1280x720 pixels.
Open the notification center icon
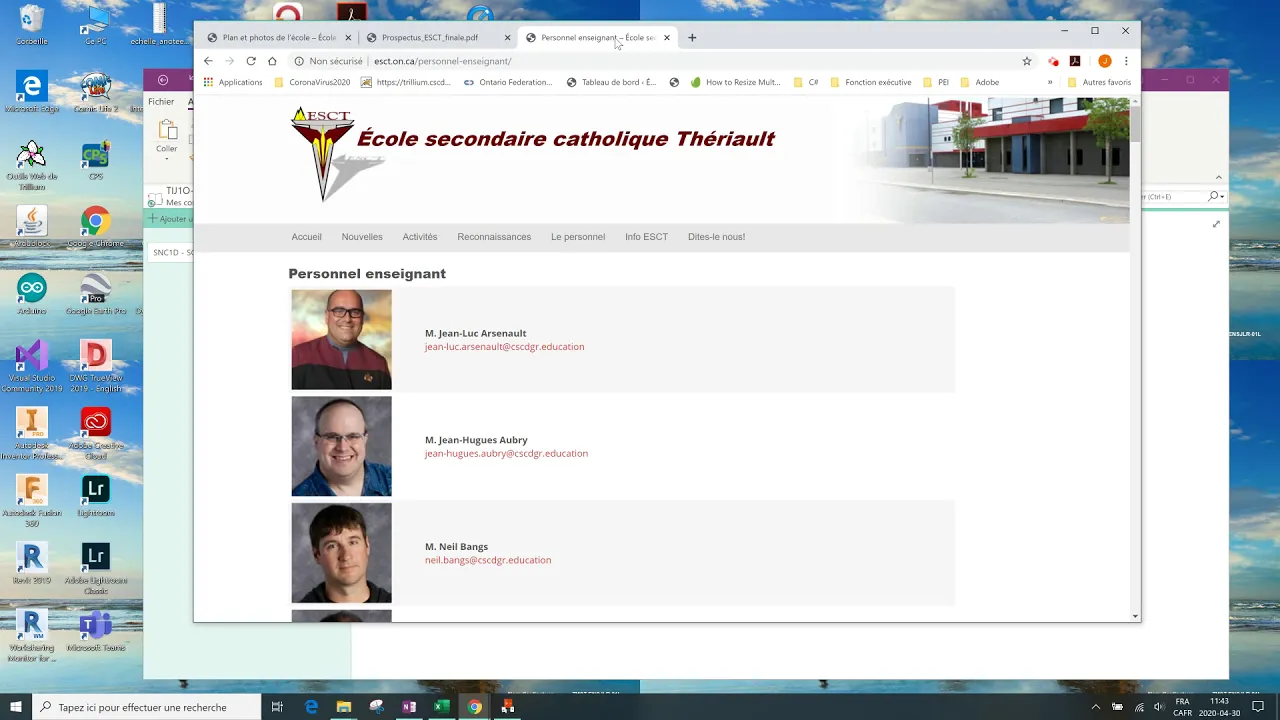pos(1258,707)
